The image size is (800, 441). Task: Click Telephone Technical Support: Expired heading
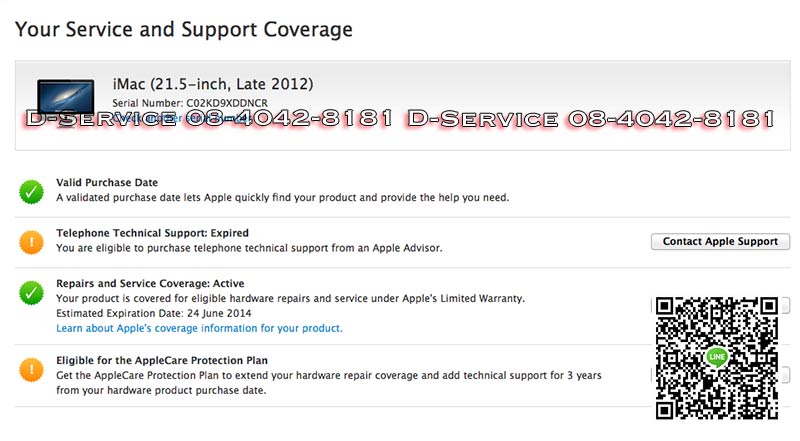click(152, 233)
